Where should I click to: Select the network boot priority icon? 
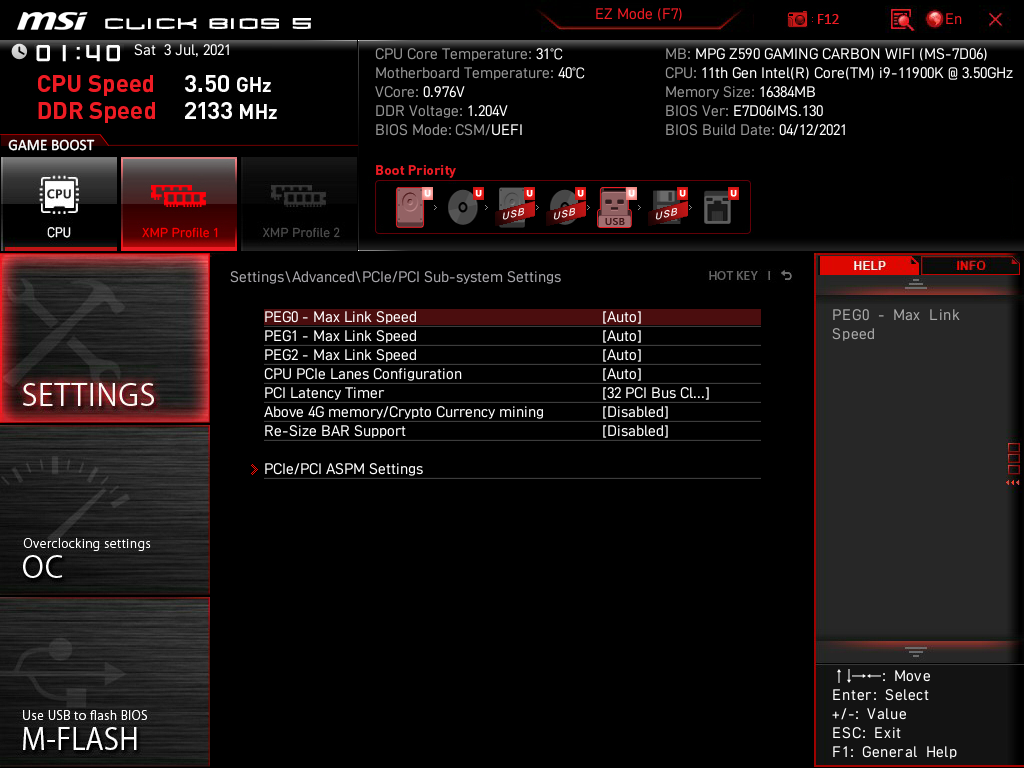pos(720,207)
